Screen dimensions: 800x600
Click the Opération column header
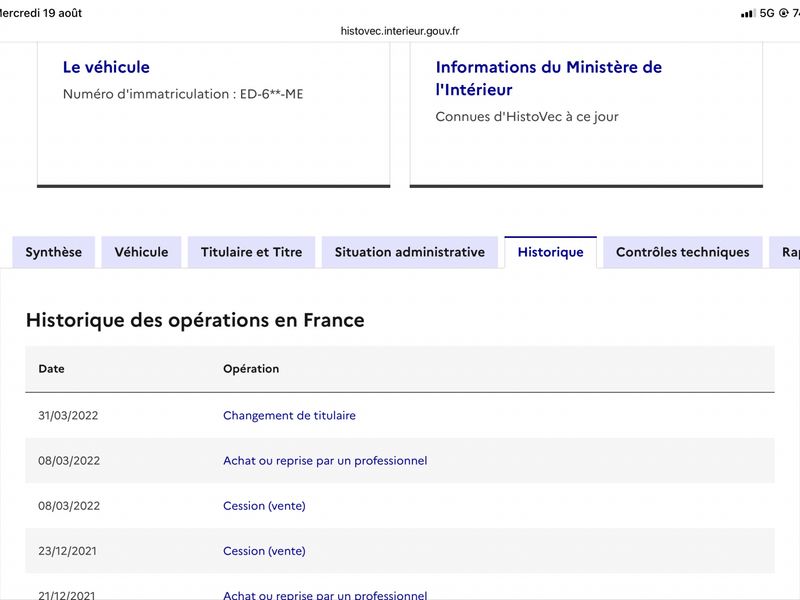[251, 369]
